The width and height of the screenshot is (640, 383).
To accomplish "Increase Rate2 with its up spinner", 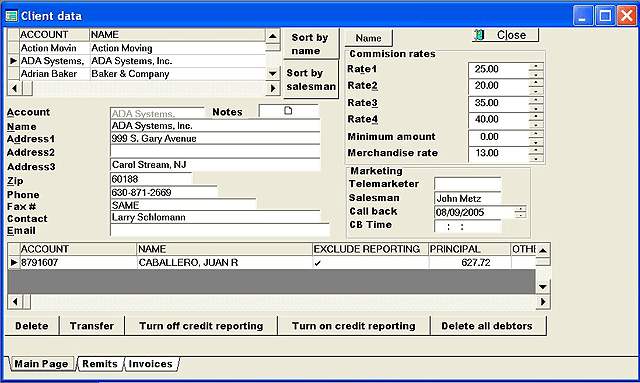I will [x=536, y=83].
